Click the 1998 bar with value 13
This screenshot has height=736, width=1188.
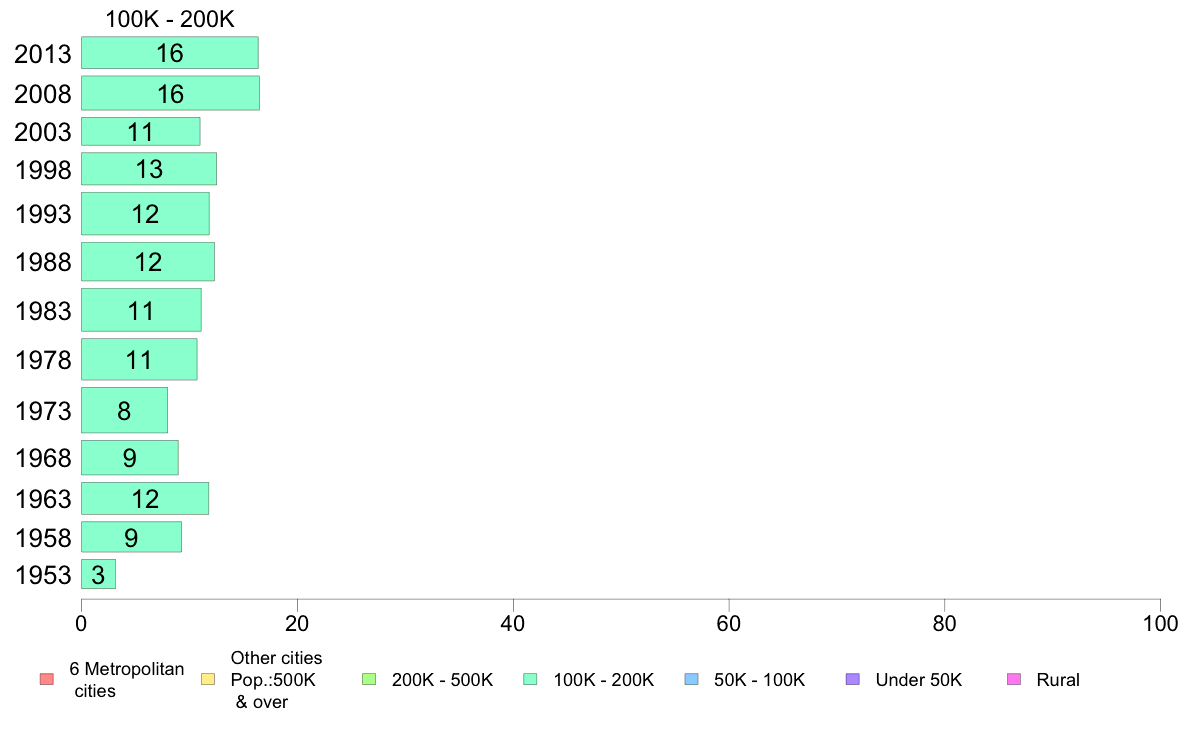149,169
